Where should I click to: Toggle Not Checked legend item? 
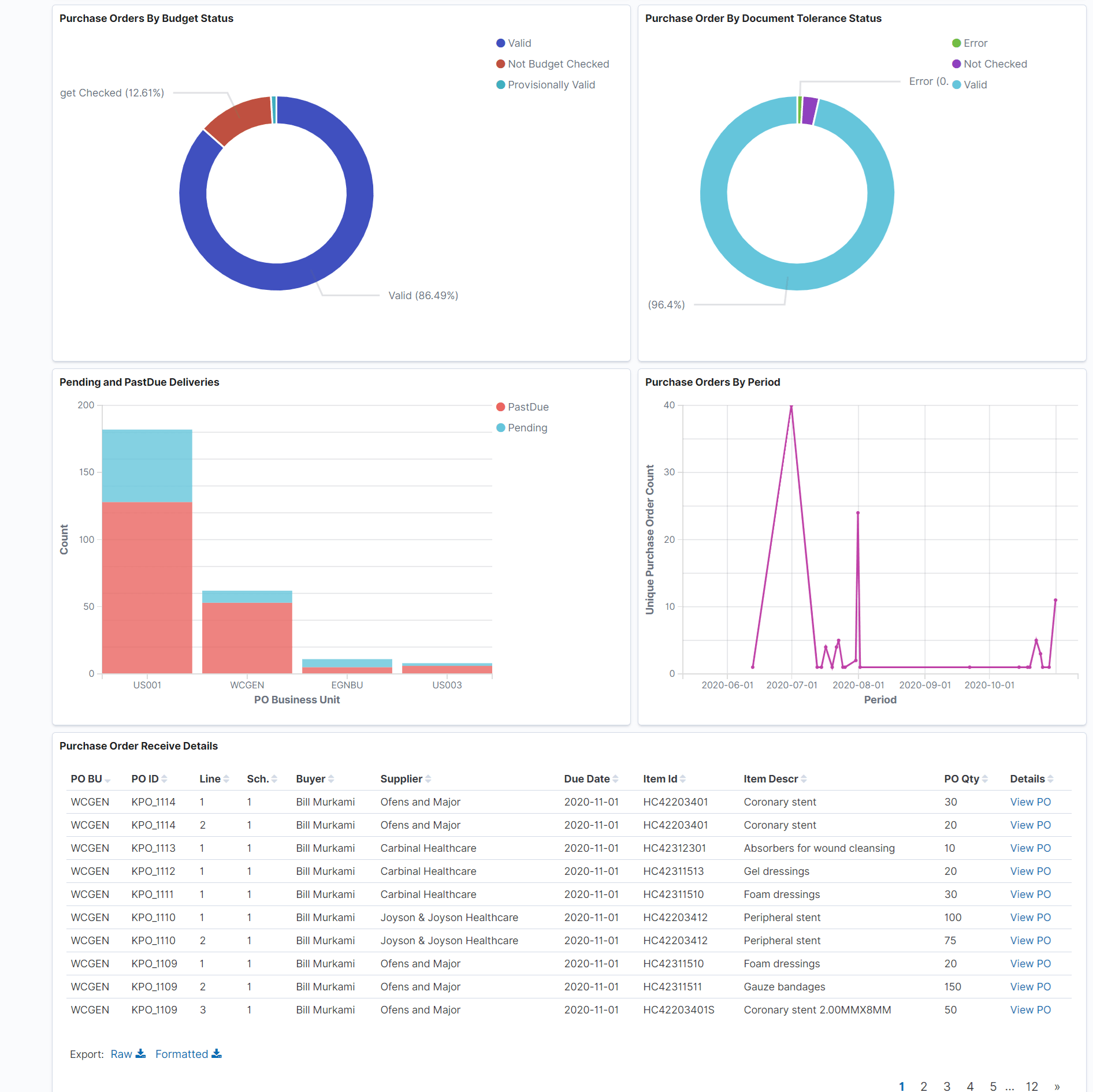(990, 64)
